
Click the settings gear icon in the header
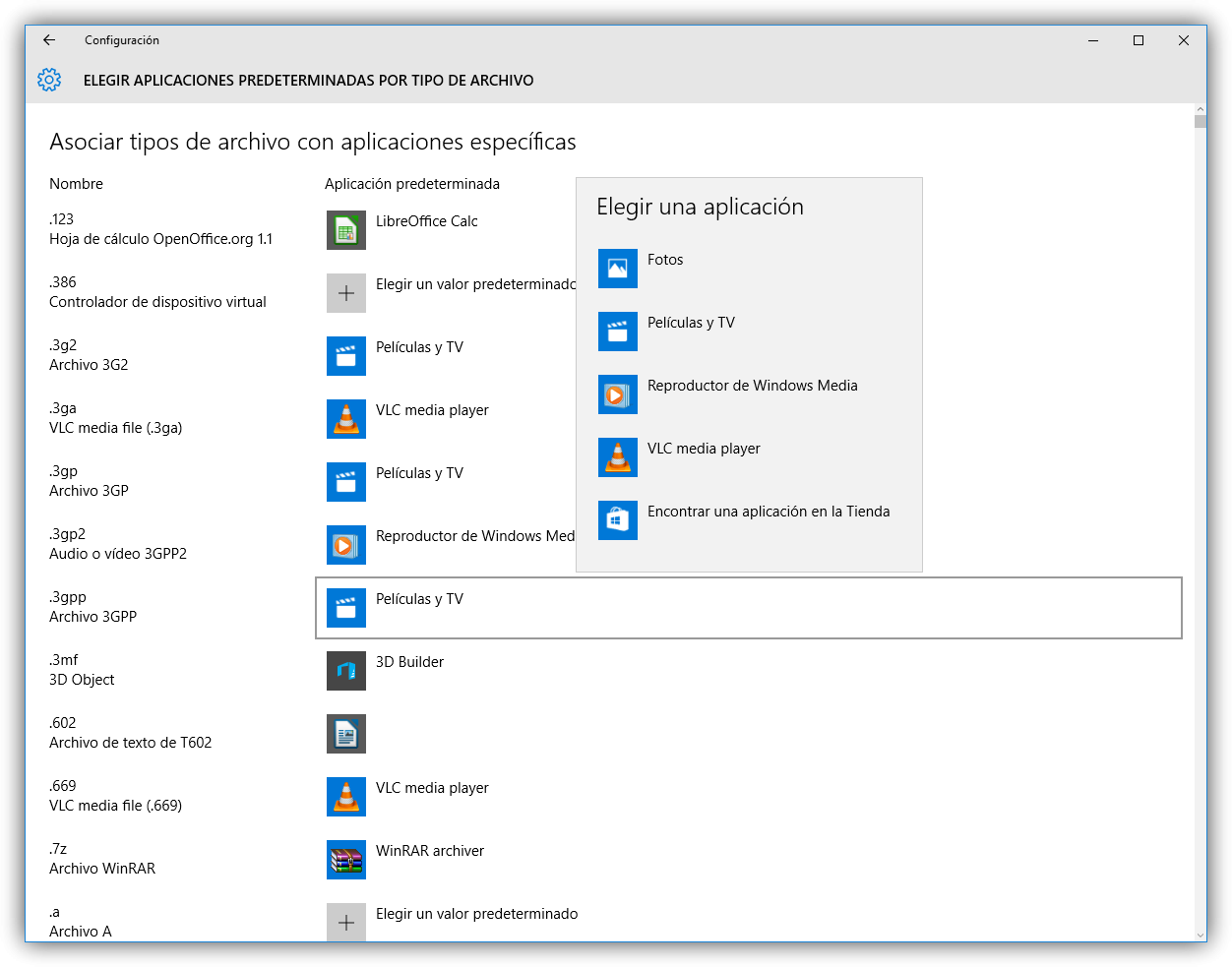[49, 81]
